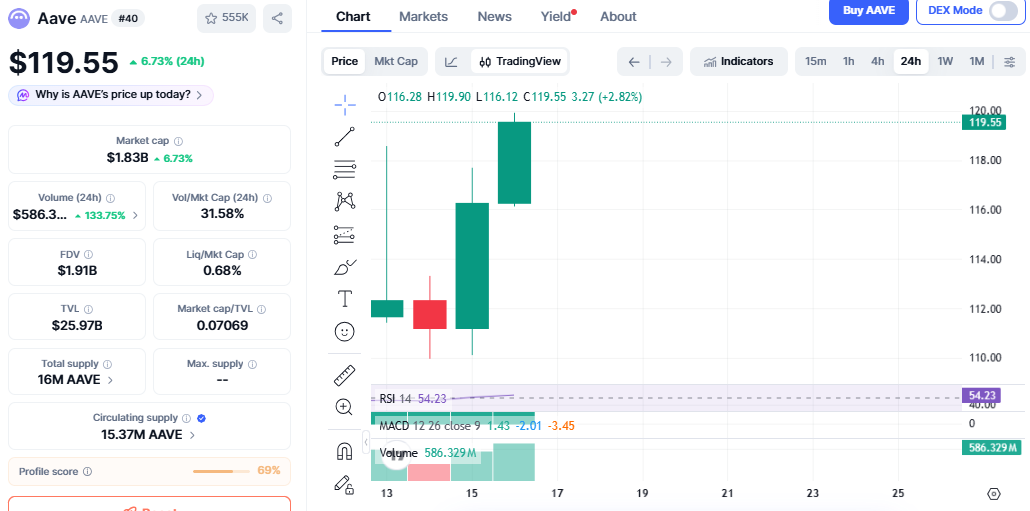Show Vol/Mkt Cap info icon
The width and height of the screenshot is (1030, 511).
point(267,198)
